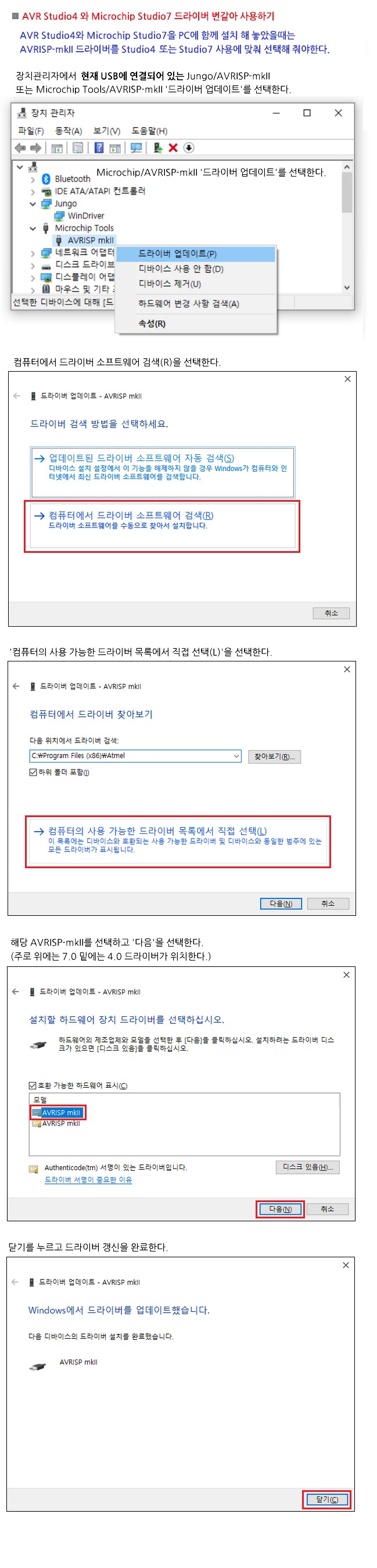The width and height of the screenshot is (377, 1568).
Task: Expand the Bluetooth tree node
Action: (x=33, y=179)
